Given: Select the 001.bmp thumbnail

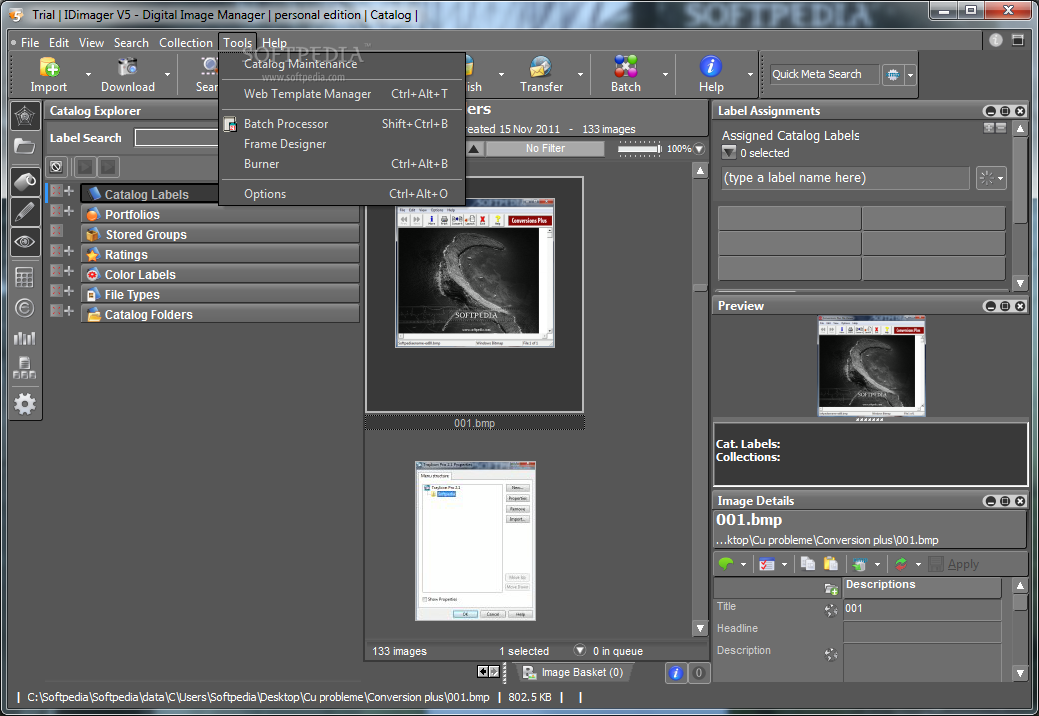Looking at the screenshot, I should pos(474,295).
